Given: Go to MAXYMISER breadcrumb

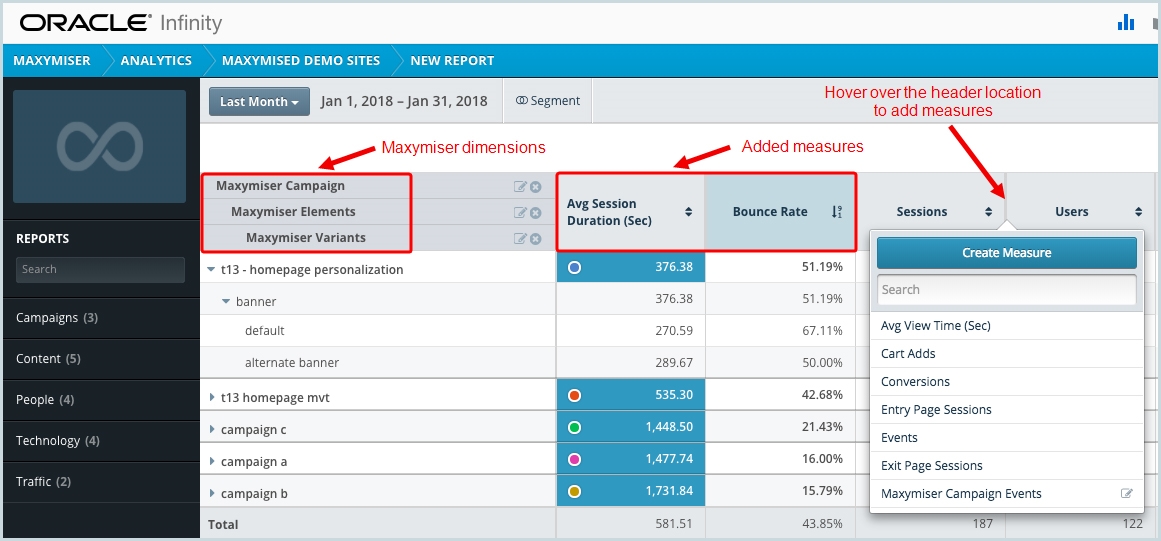Looking at the screenshot, I should [x=52, y=61].
